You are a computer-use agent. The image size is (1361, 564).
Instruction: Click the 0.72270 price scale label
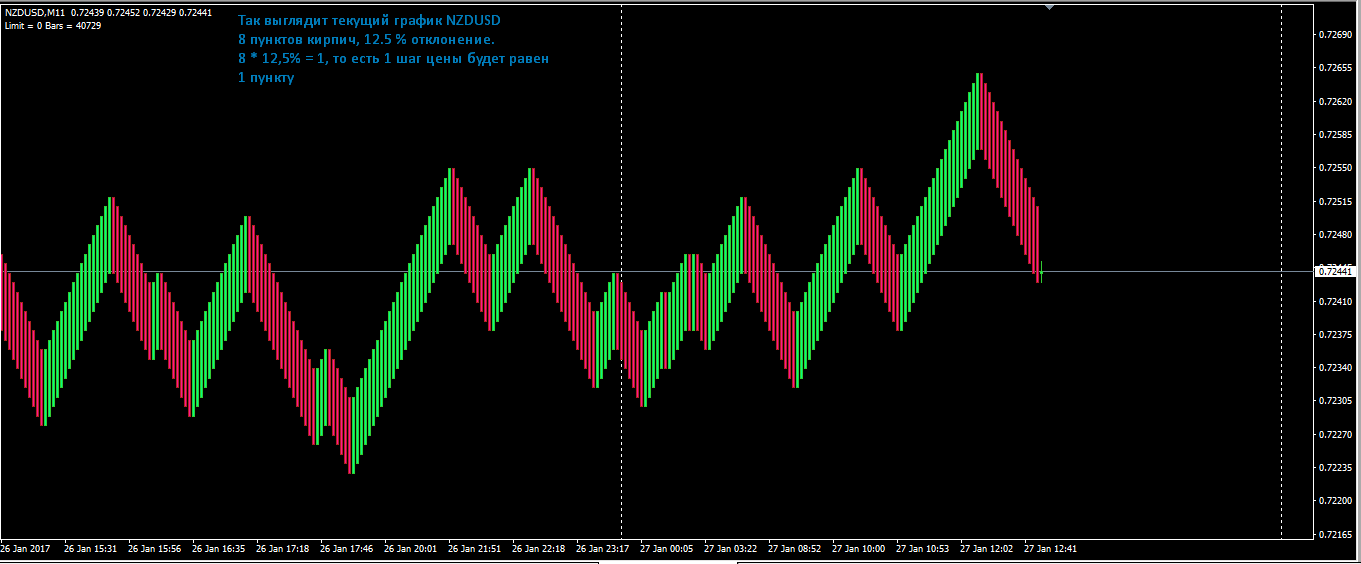click(1336, 435)
